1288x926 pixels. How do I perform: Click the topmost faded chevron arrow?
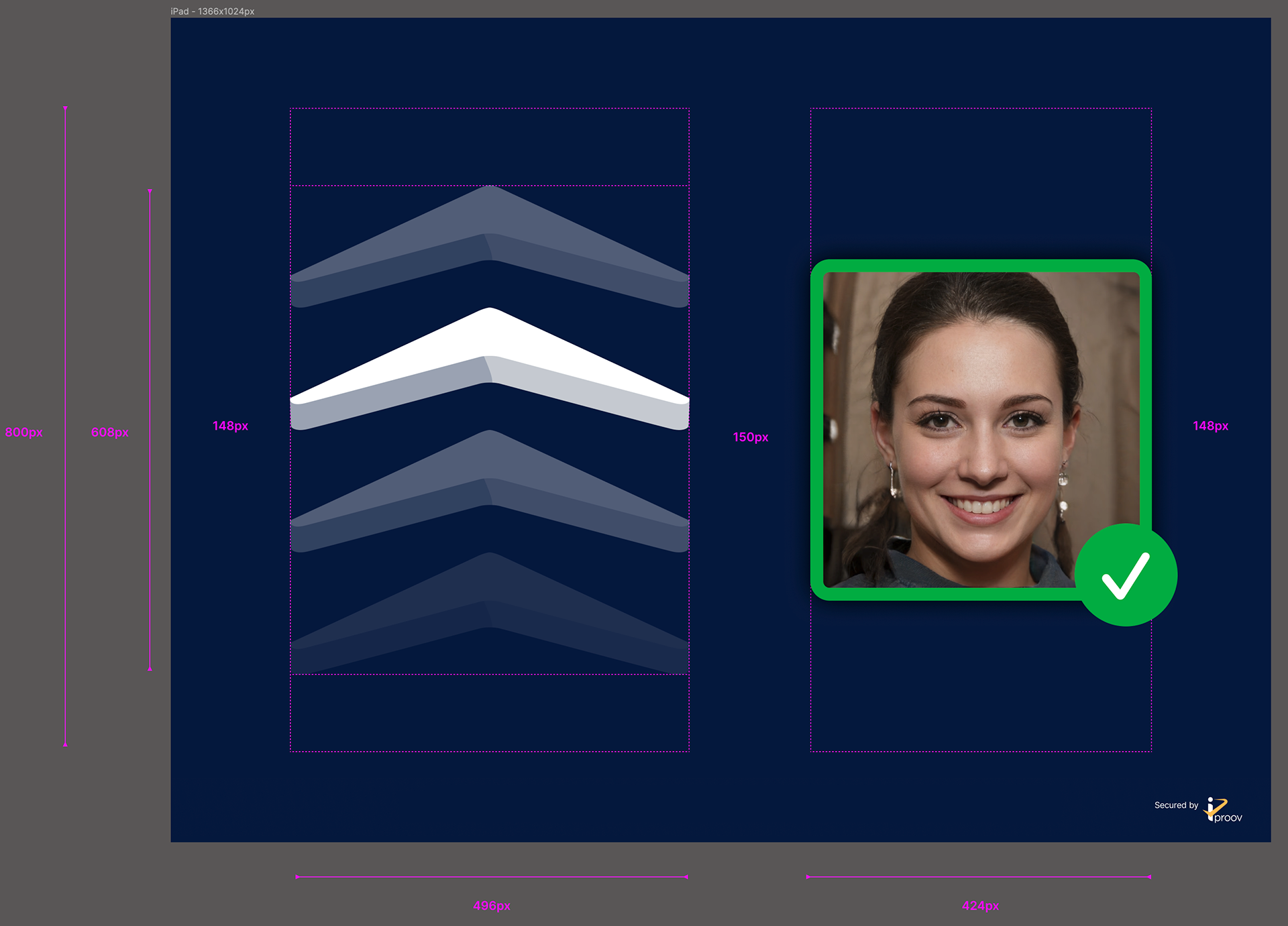(x=490, y=246)
